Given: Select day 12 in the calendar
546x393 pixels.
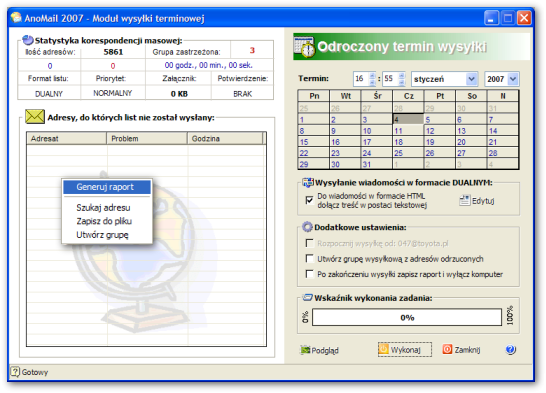Looking at the screenshot, I should pos(439,131).
